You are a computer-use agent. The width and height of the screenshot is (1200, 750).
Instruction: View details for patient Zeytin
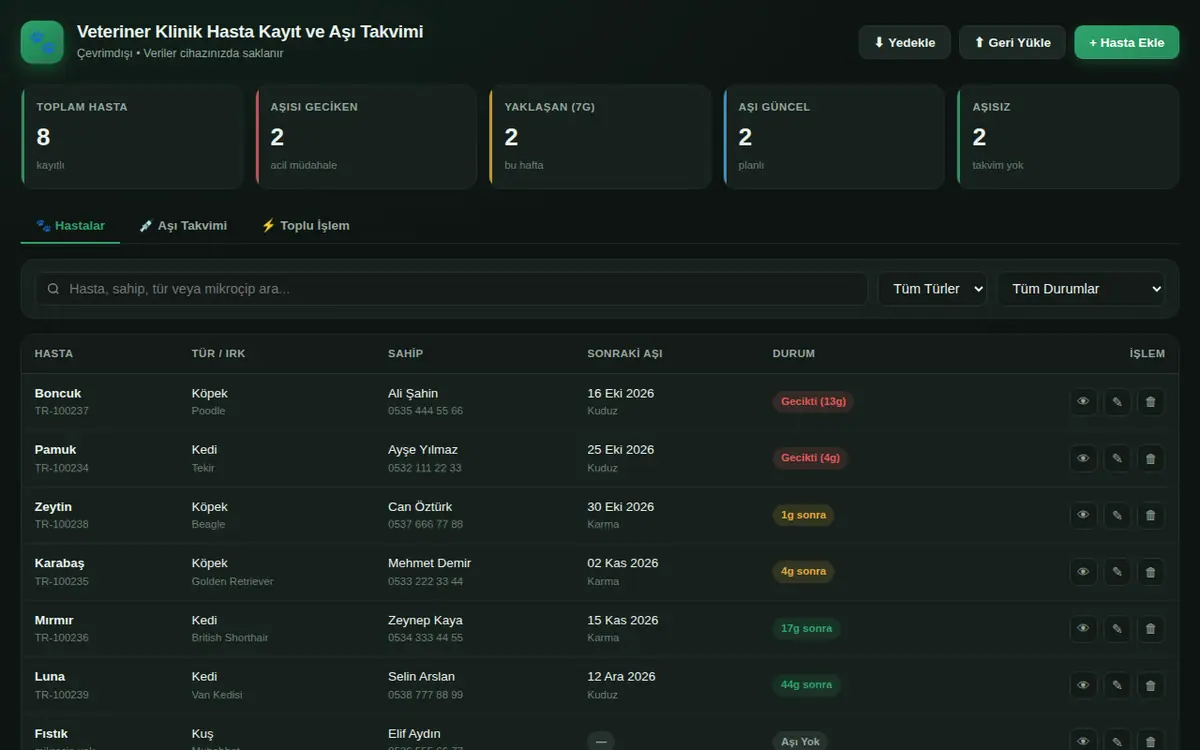(x=1083, y=515)
